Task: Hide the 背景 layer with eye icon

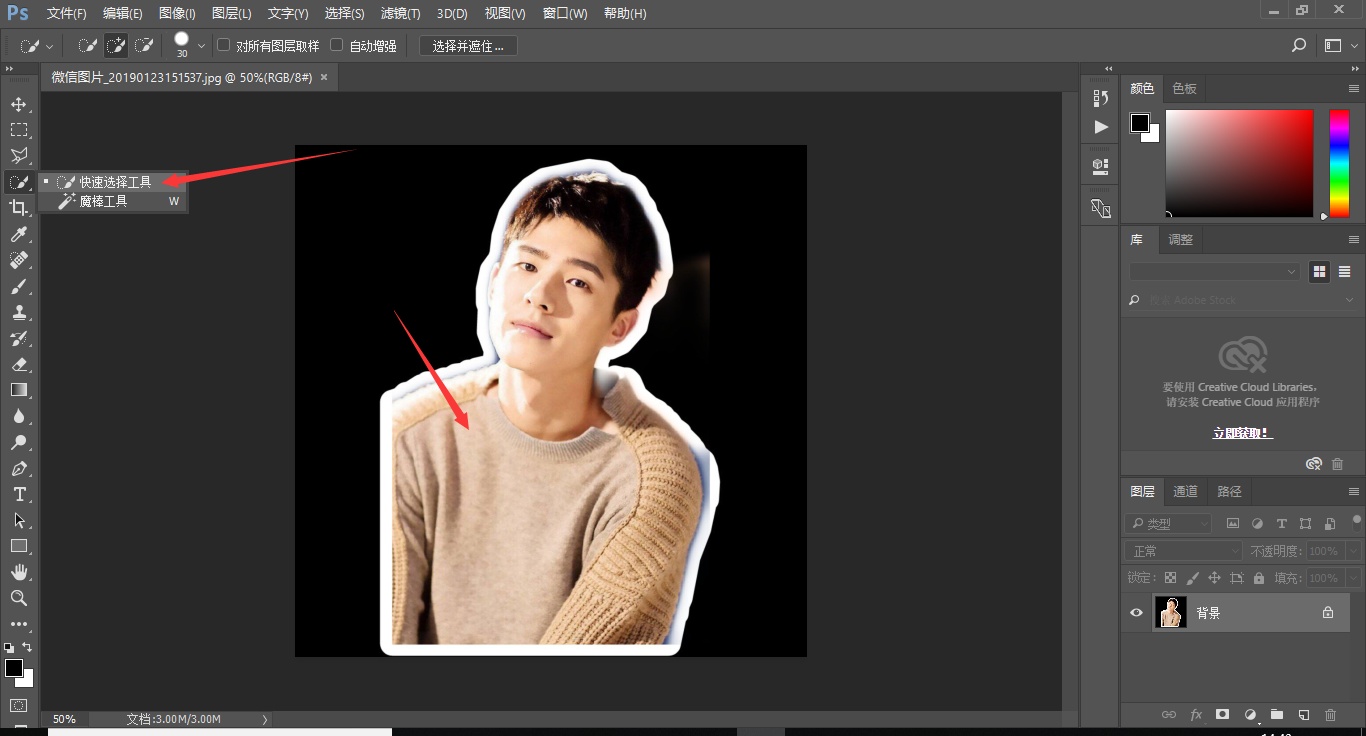Action: pos(1136,613)
